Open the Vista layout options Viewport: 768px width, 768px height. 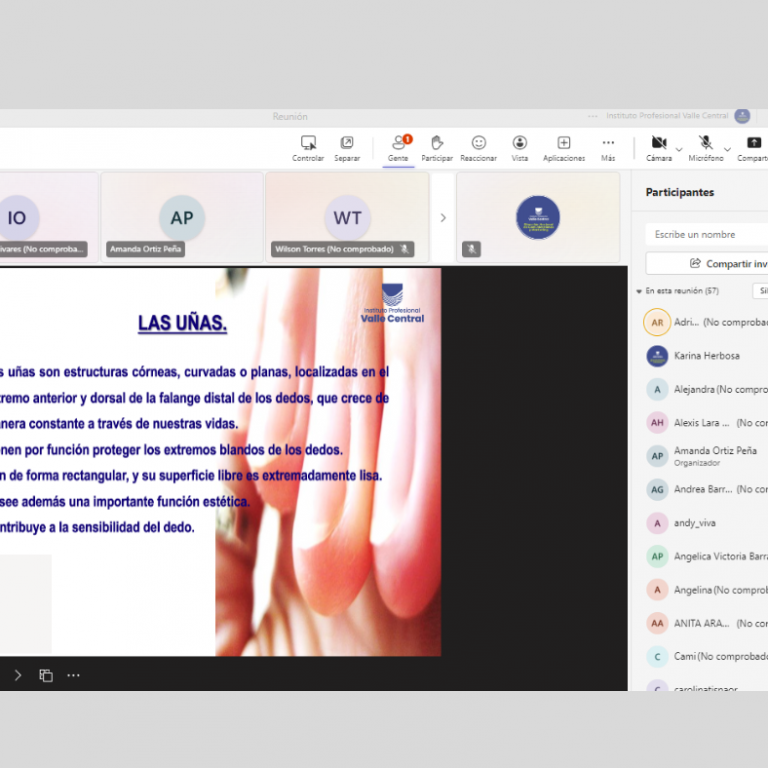(x=520, y=143)
